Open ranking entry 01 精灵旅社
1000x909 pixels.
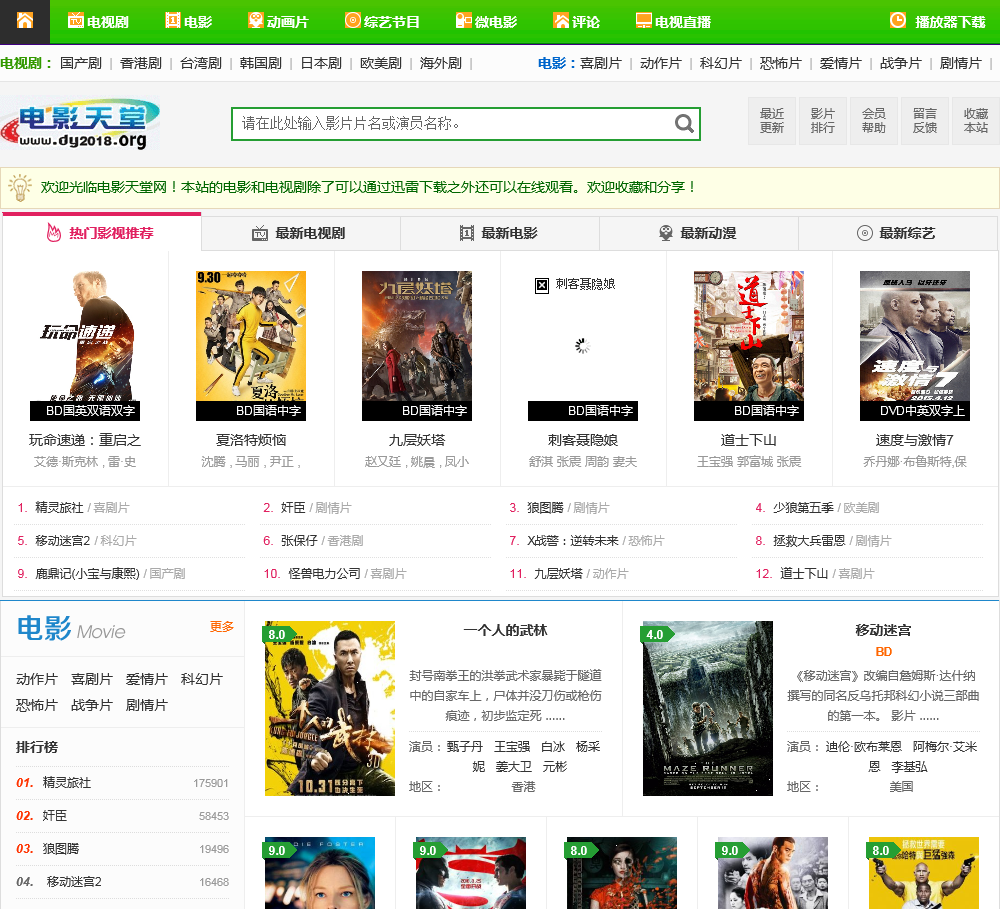(67, 783)
